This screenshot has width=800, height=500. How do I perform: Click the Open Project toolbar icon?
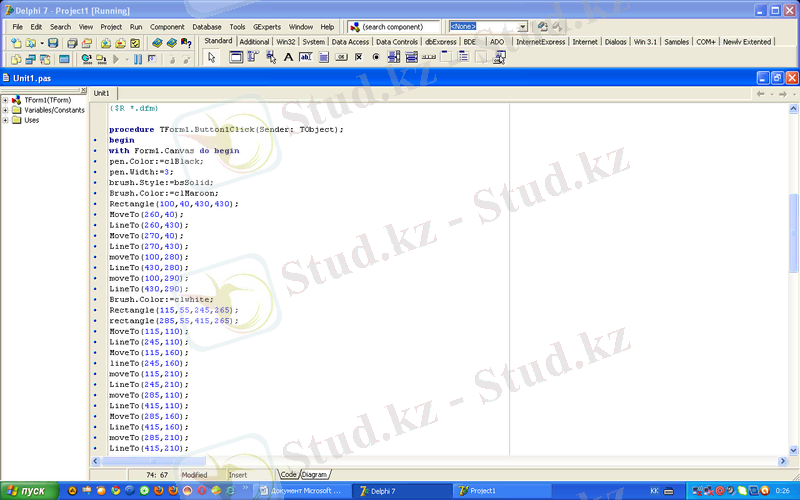[x=87, y=43]
